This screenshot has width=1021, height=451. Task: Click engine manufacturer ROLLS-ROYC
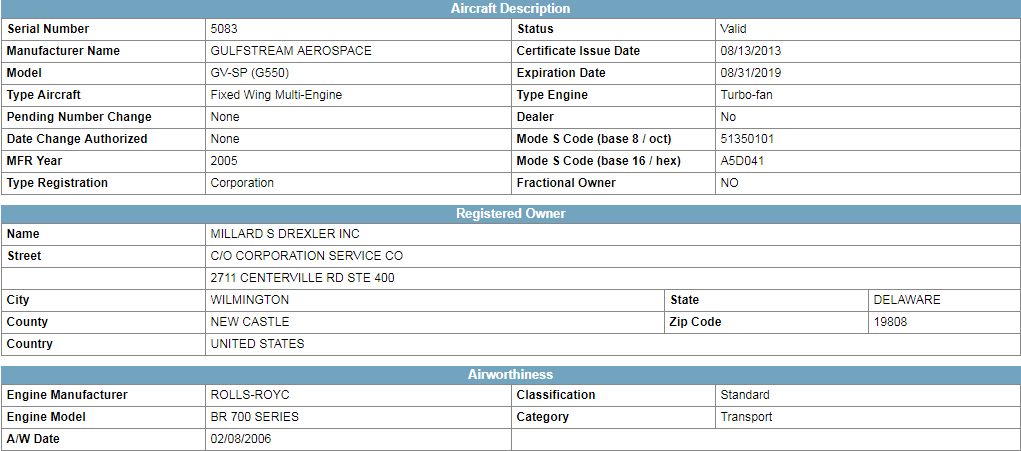(248, 395)
